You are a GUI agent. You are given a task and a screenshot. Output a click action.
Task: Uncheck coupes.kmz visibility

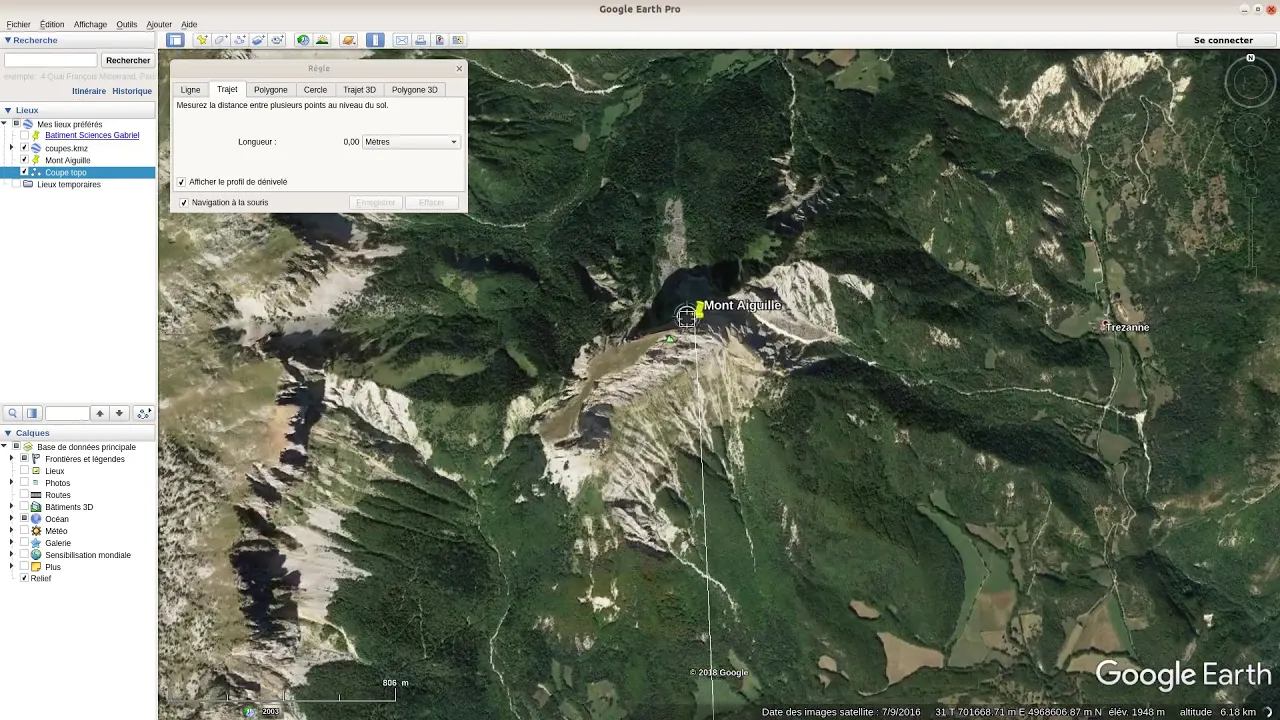24,148
